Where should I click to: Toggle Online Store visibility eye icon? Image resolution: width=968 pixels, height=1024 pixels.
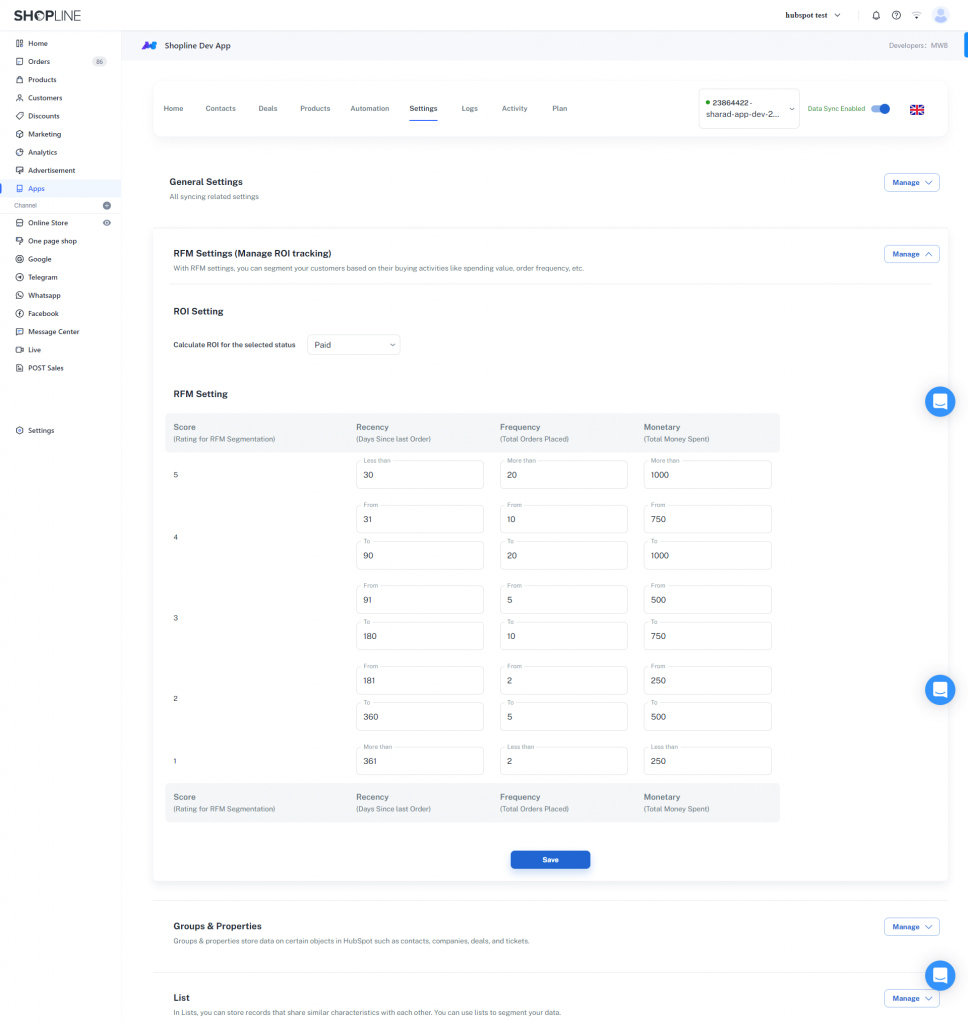tap(107, 223)
